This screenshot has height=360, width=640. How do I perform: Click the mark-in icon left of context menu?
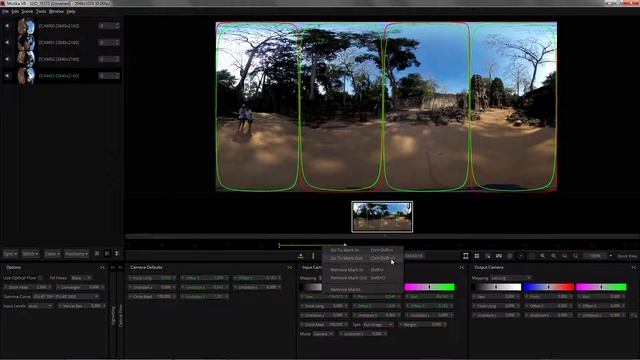tap(300, 256)
